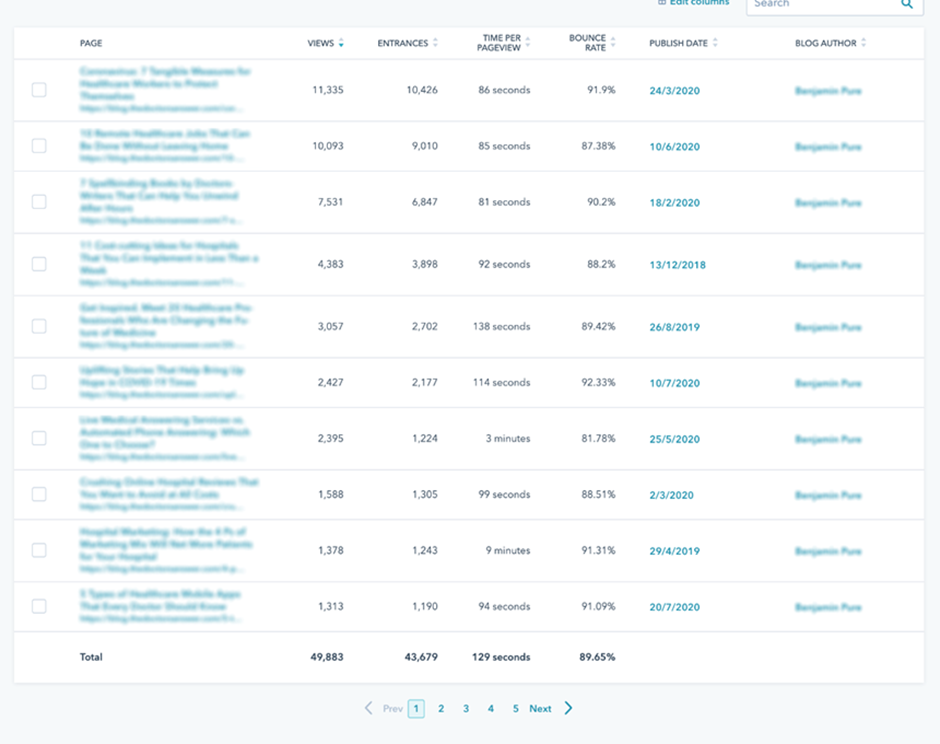Viewport: 940px width, 744px height.
Task: Sort by Publish Date sort icon
Action: pos(715,43)
